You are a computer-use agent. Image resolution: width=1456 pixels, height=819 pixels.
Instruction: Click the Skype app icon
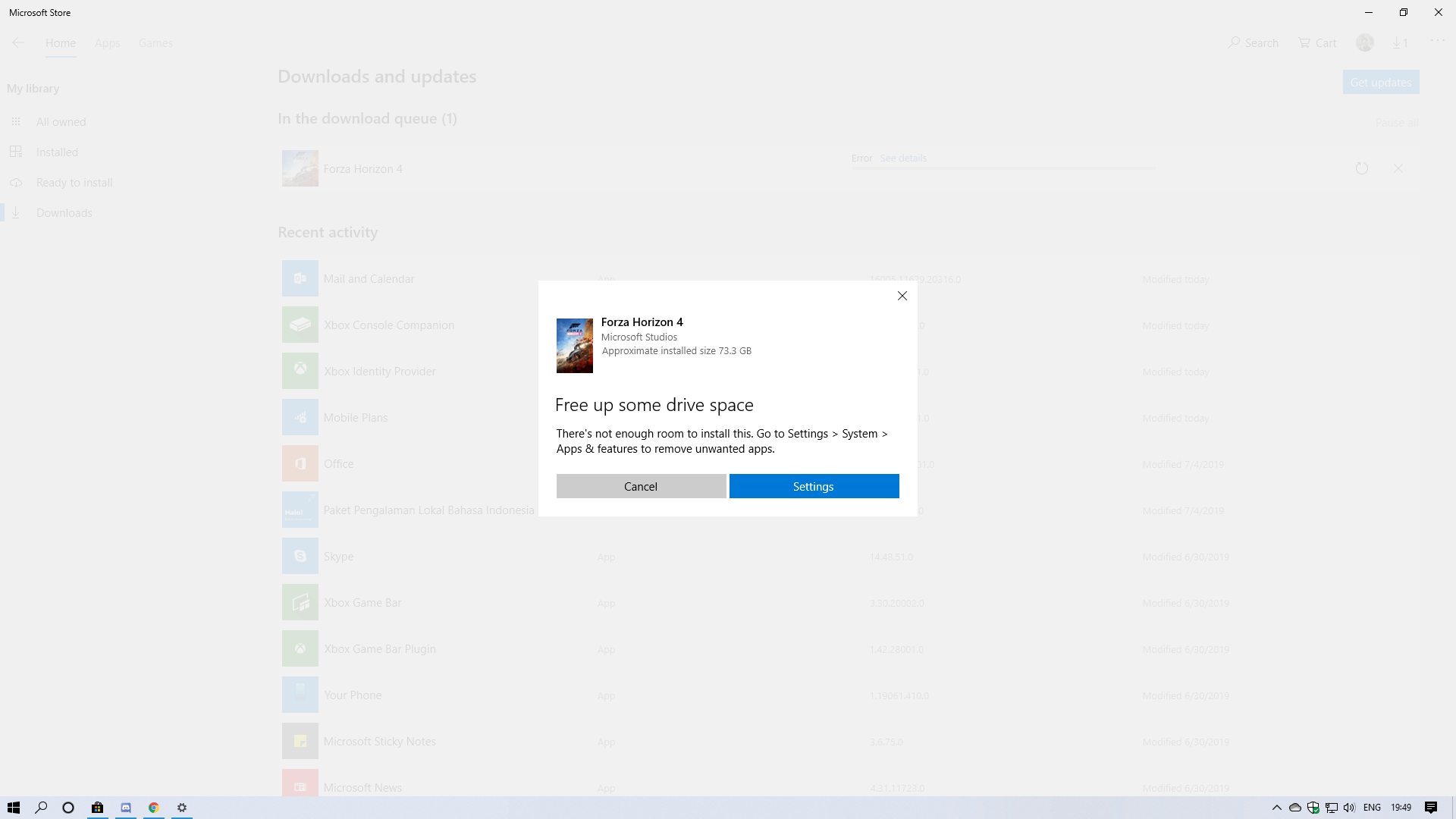(x=300, y=556)
